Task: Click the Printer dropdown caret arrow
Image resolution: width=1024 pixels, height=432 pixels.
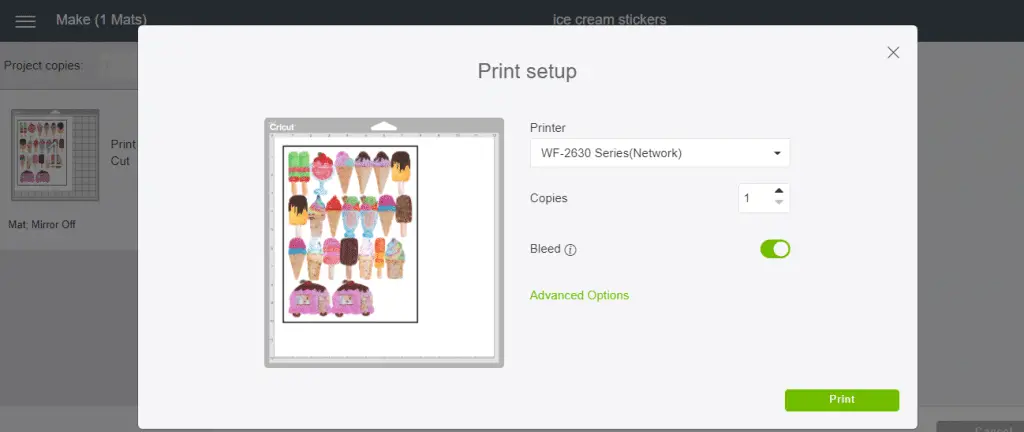Action: click(x=777, y=153)
